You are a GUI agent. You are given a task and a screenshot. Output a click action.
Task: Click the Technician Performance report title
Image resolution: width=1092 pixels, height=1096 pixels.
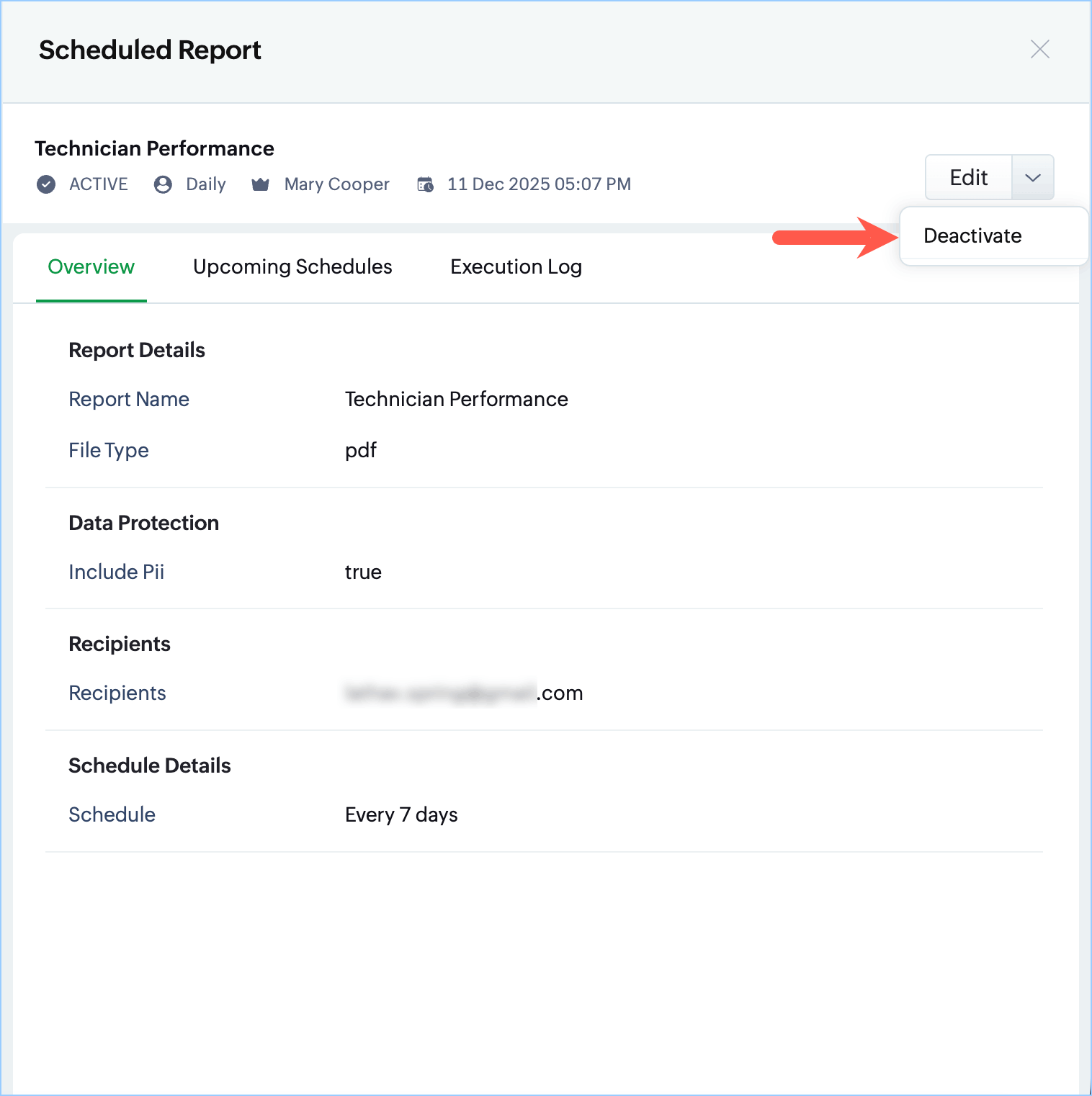(154, 148)
